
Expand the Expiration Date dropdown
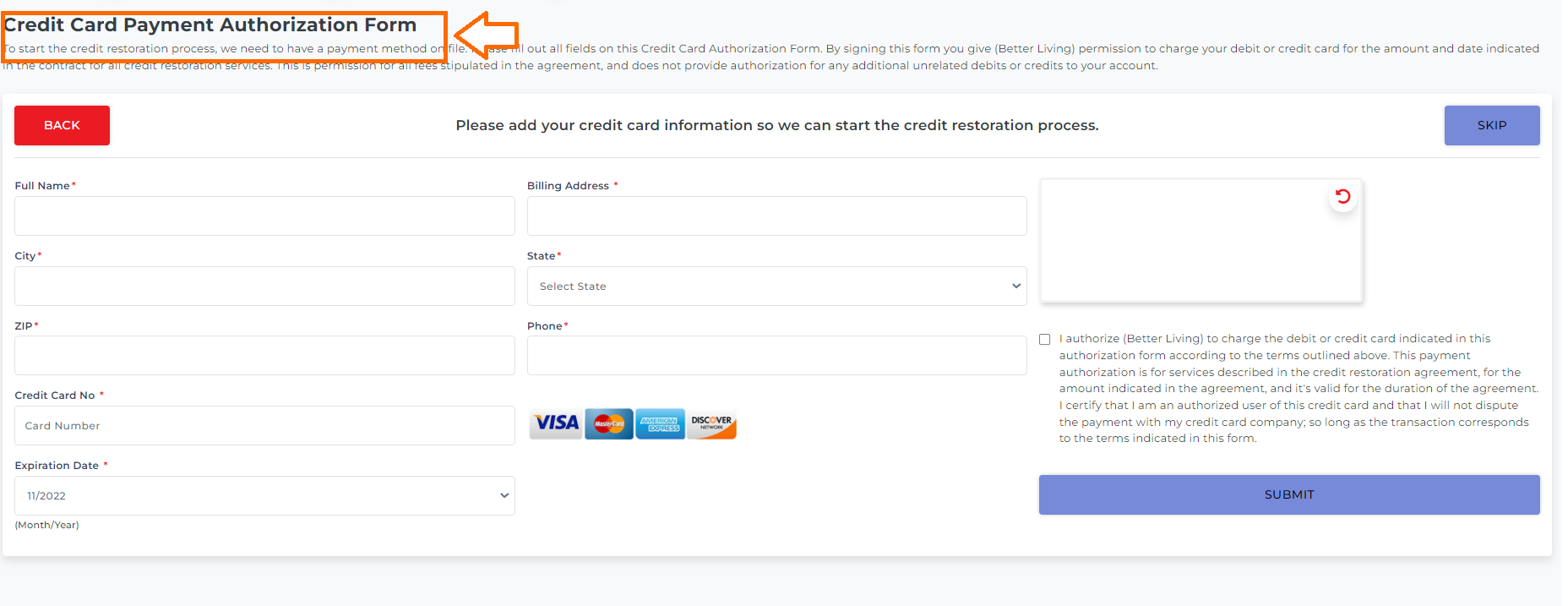coord(264,496)
